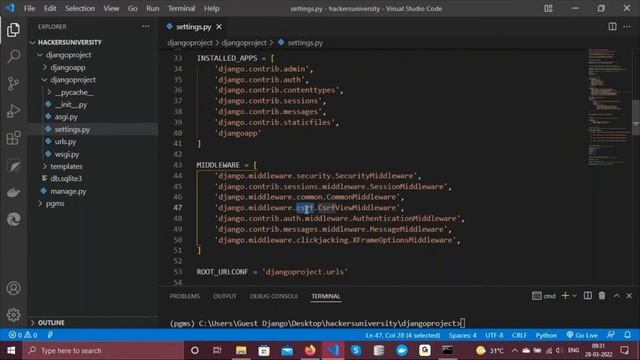Split the terminal panel
The height and width of the screenshot is (360, 640).
tap(588, 296)
